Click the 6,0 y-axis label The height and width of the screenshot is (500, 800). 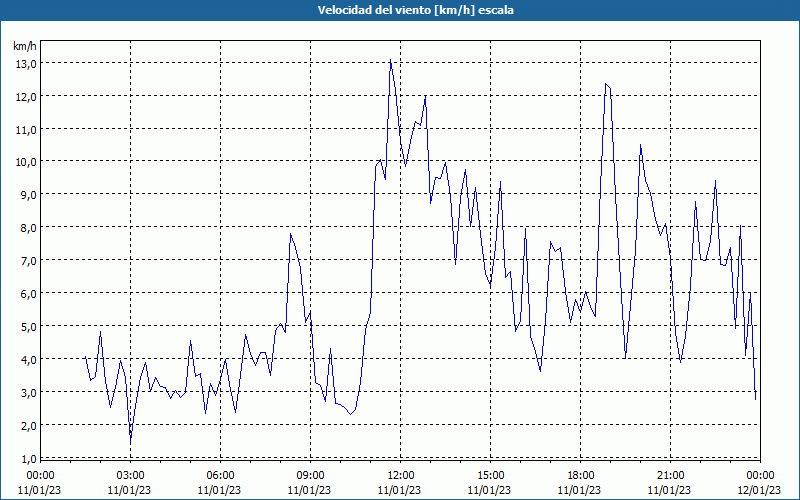click(x=29, y=294)
